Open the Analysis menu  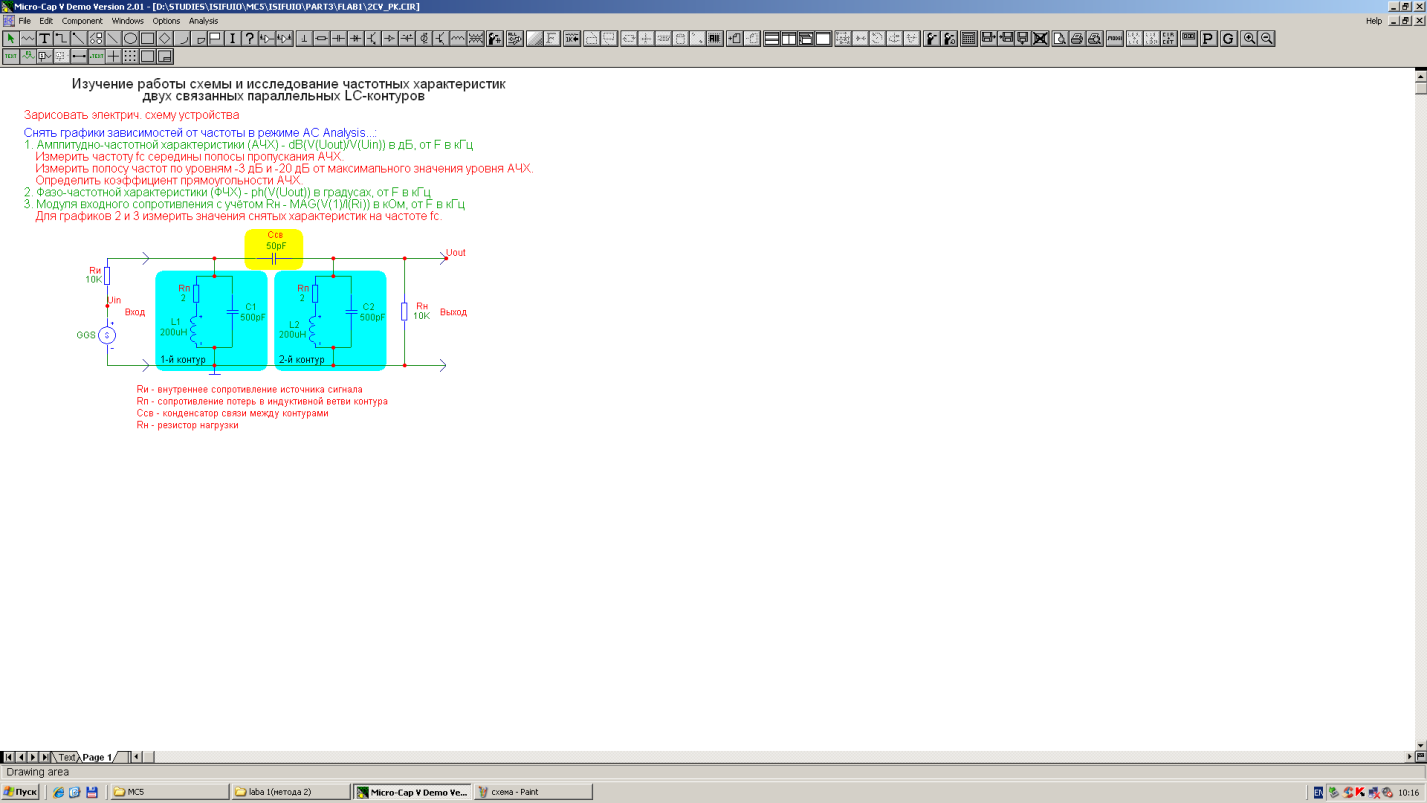[x=203, y=21]
